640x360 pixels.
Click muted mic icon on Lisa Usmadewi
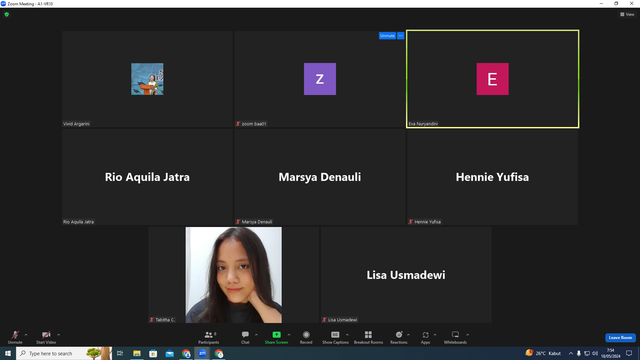tap(324, 320)
